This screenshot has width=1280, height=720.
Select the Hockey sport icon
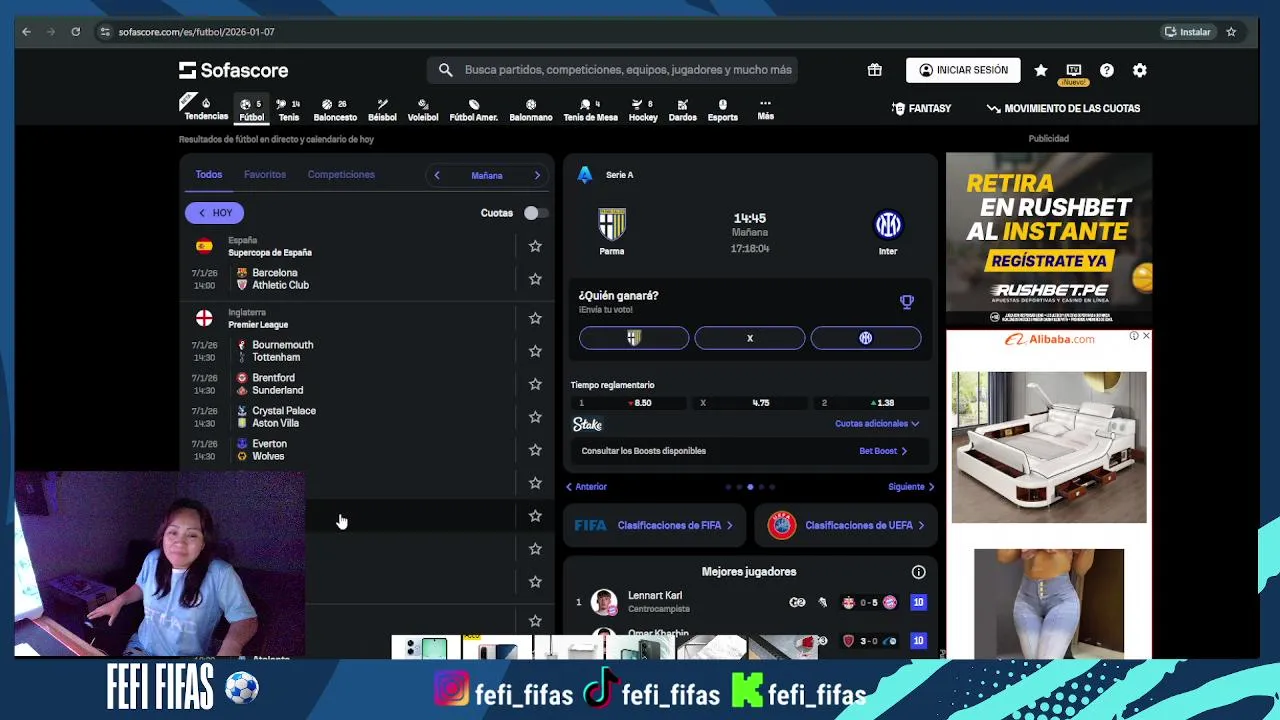coord(643,109)
